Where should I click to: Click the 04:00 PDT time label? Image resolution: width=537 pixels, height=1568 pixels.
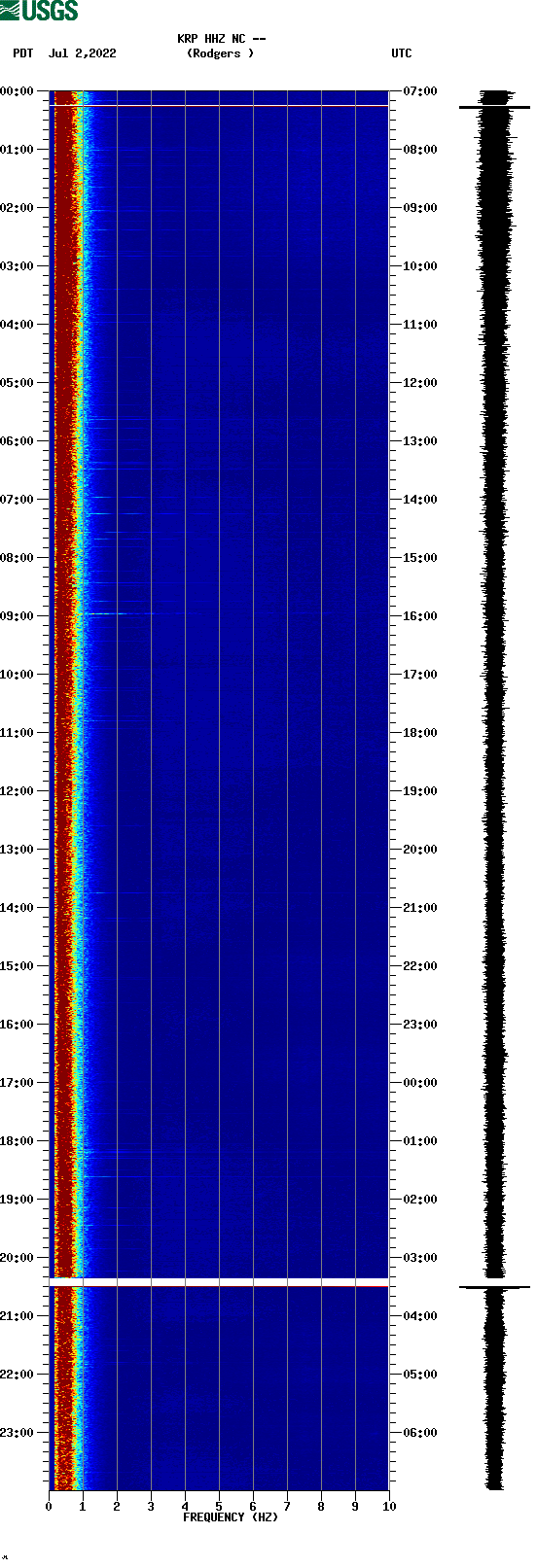pos(18,325)
